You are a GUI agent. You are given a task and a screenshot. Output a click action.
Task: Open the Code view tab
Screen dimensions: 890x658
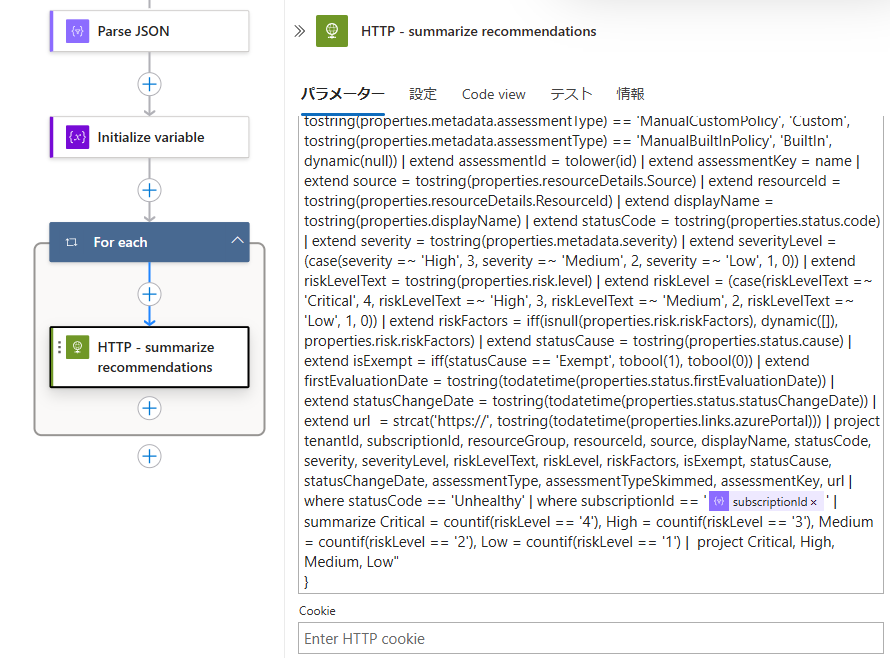493,94
